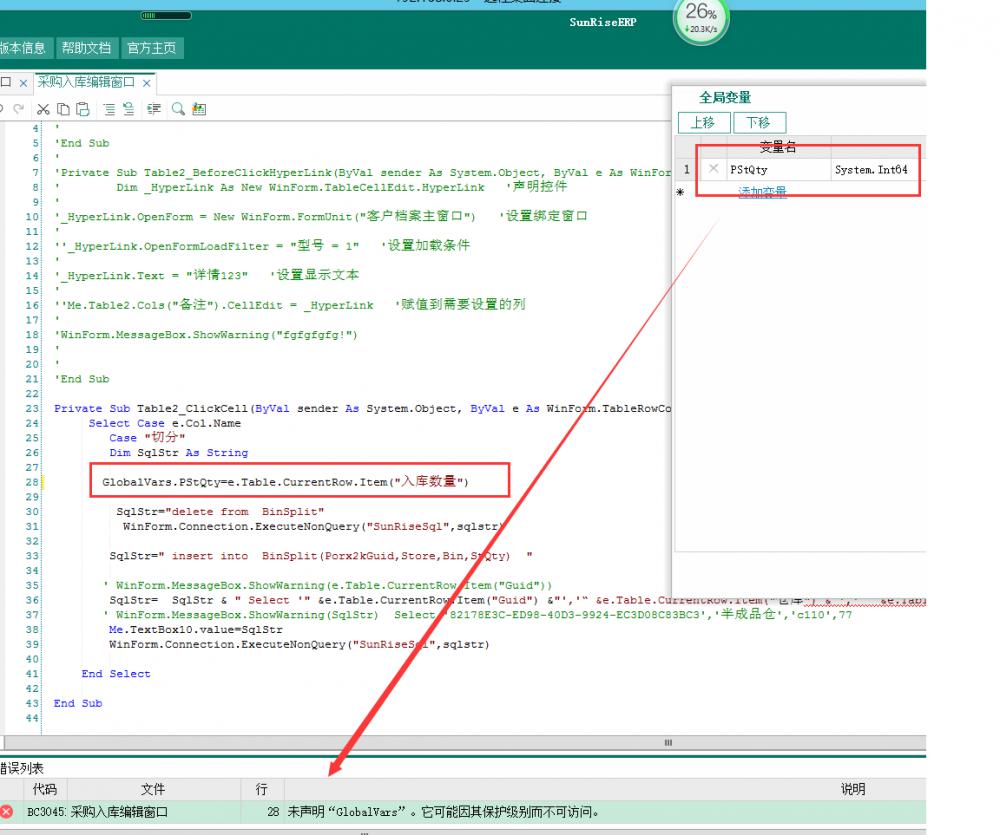This screenshot has width=1000, height=835.
Task: Click the 错误列表 panel title
Action: 22,768
